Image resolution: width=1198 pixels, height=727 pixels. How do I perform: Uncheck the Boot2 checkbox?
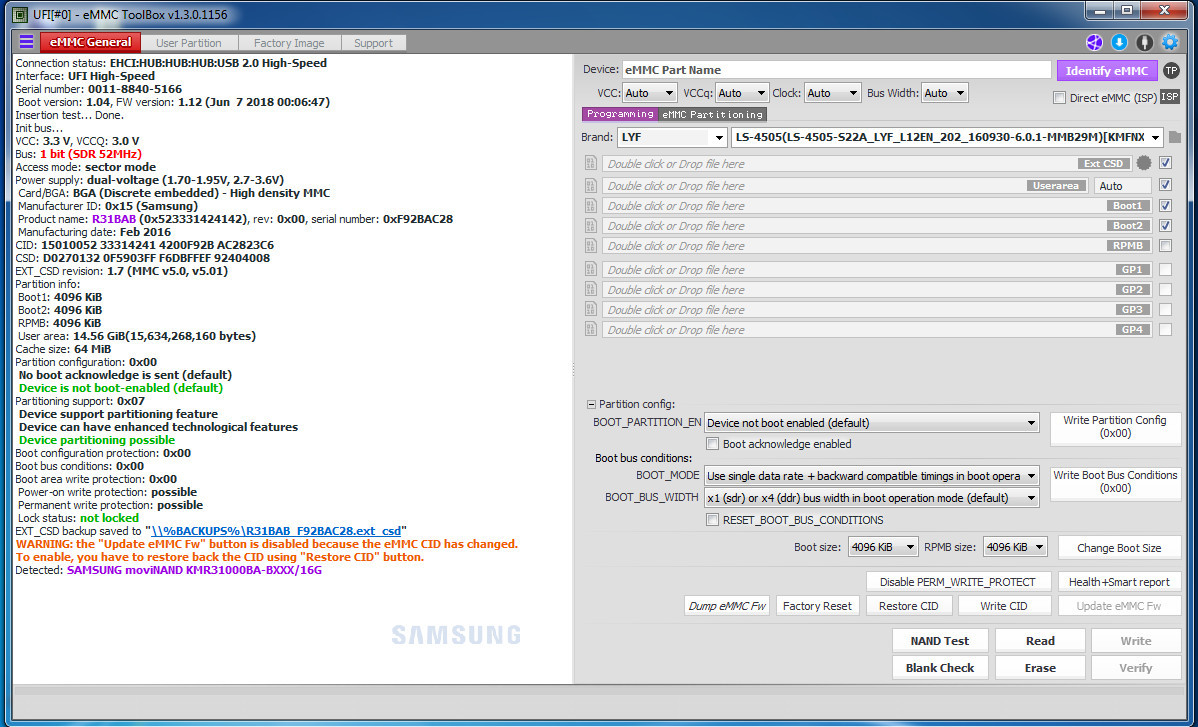coord(1165,225)
